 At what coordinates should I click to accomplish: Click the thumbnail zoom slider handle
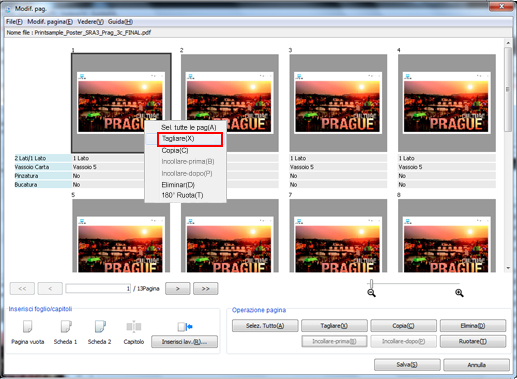(371, 284)
